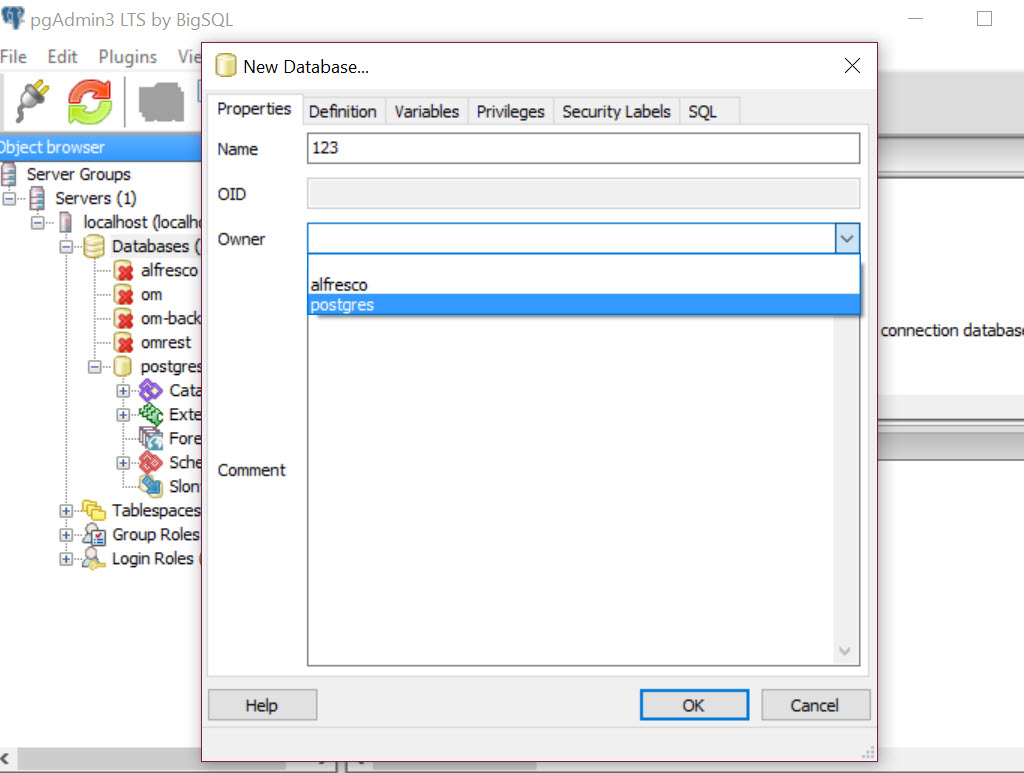Switch to the Definition tab
This screenshot has width=1024, height=773.
coord(342,111)
